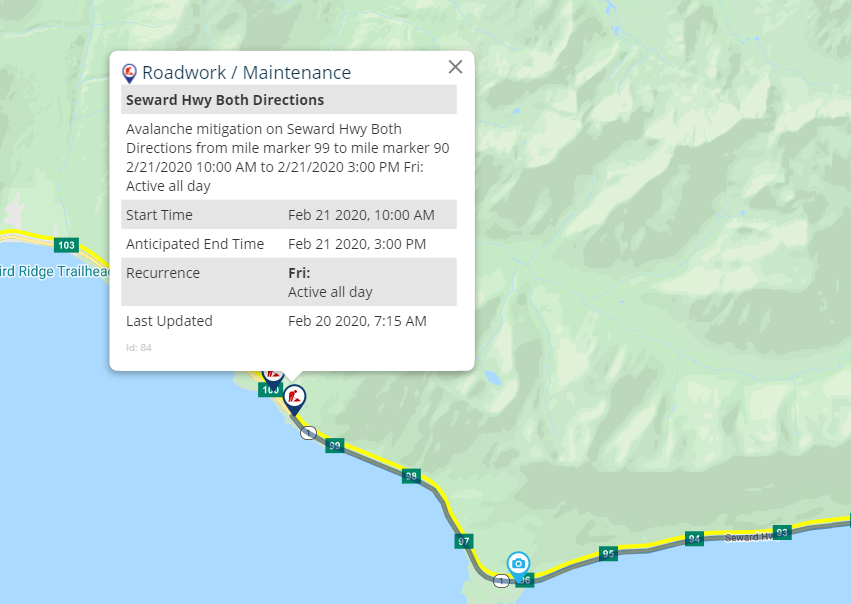This screenshot has height=604, width=851.
Task: Click the roadwork marker near mile 99
Action: coord(294,400)
